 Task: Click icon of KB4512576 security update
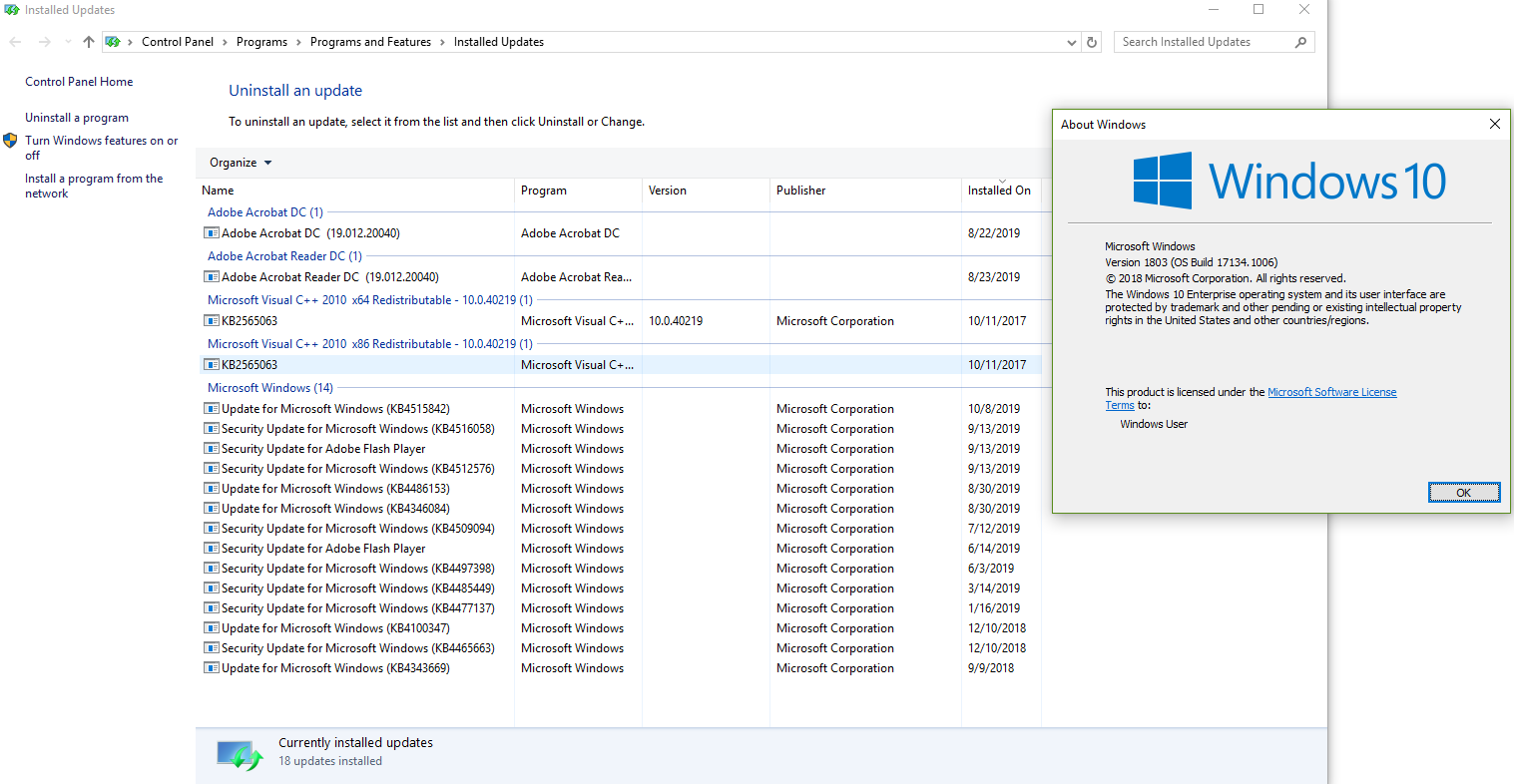212,469
